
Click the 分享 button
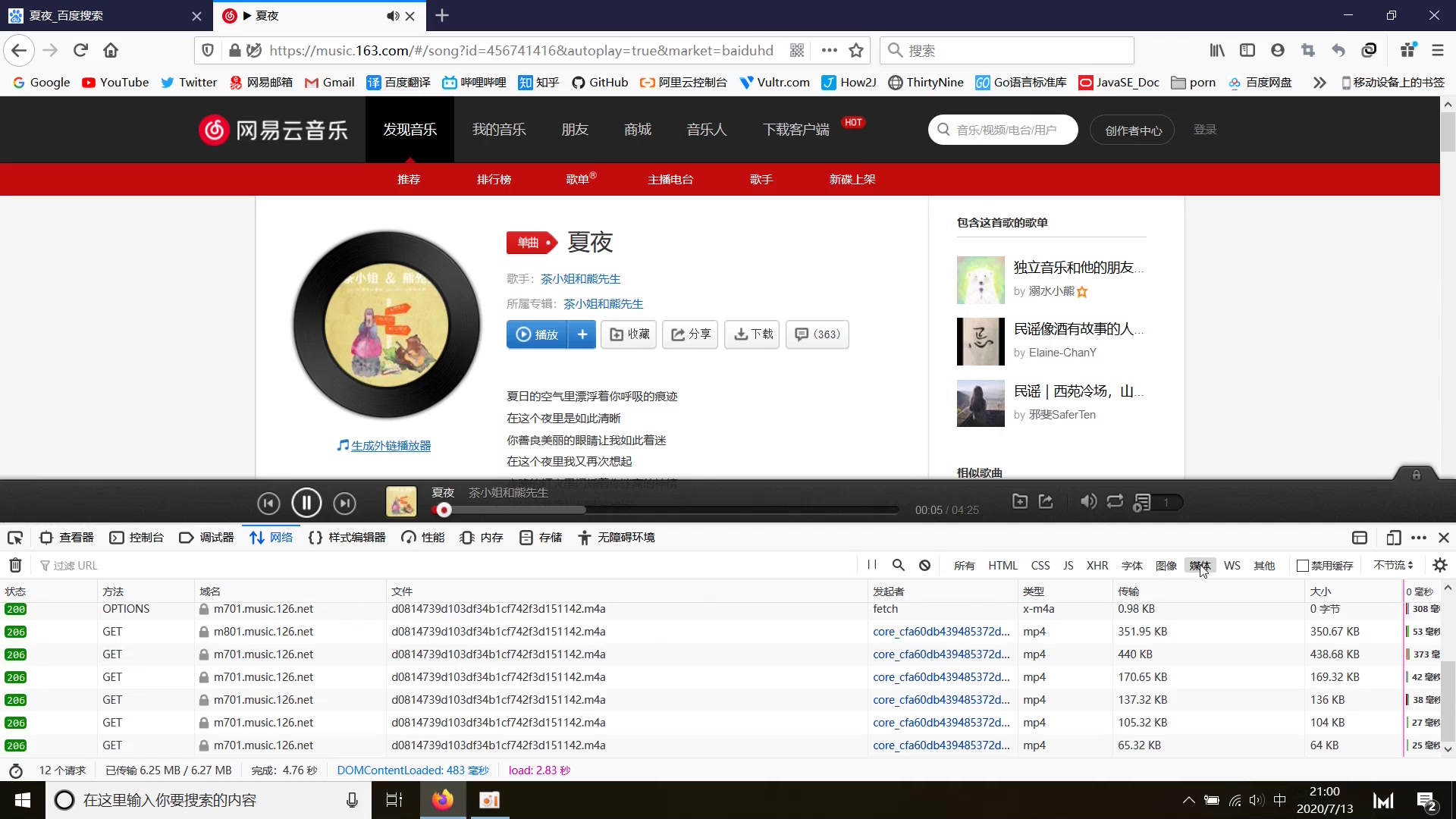[690, 334]
